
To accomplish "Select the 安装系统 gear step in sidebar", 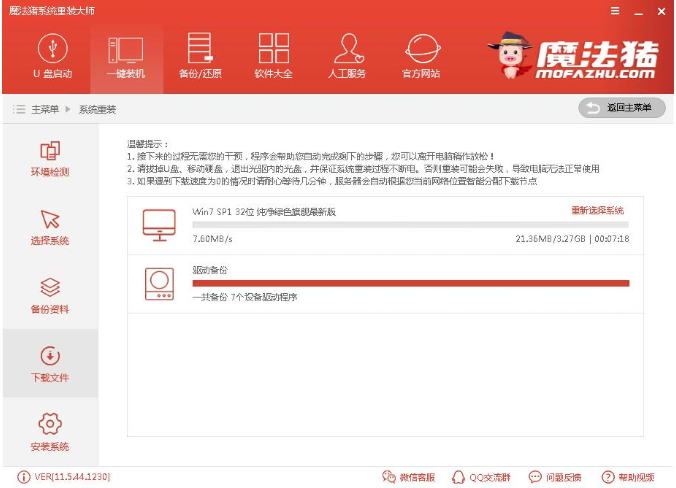I will pyautogui.click(x=50, y=432).
